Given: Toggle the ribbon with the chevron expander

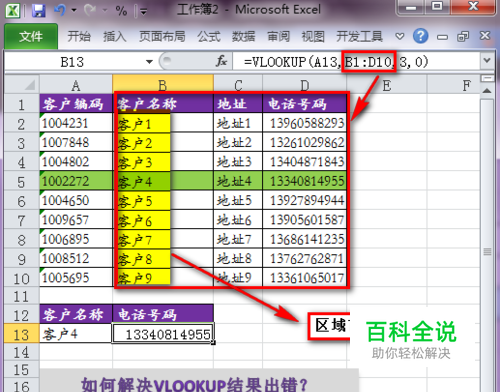Looking at the screenshot, I should [400, 36].
